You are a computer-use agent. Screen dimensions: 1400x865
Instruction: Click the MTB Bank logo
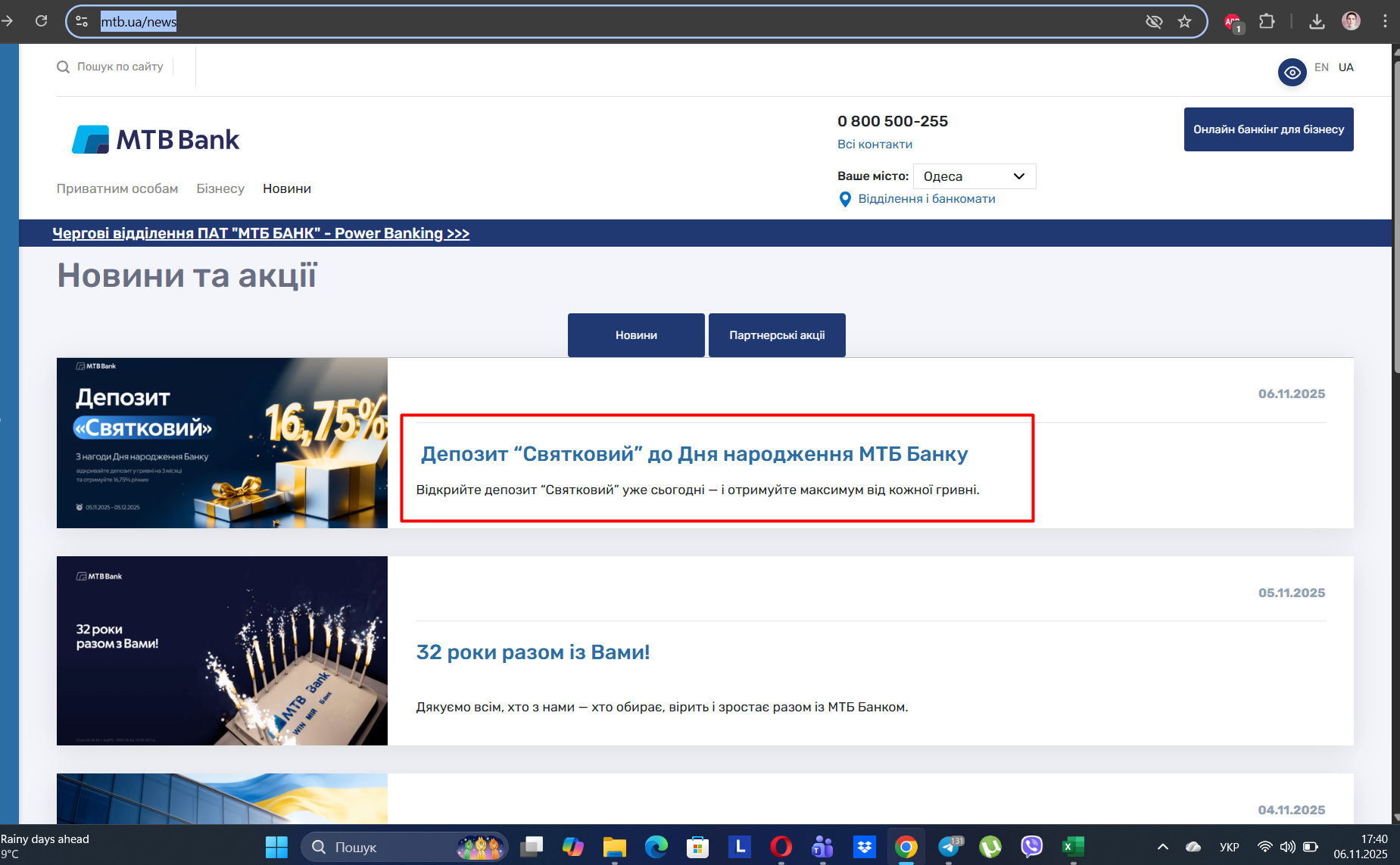[156, 140]
